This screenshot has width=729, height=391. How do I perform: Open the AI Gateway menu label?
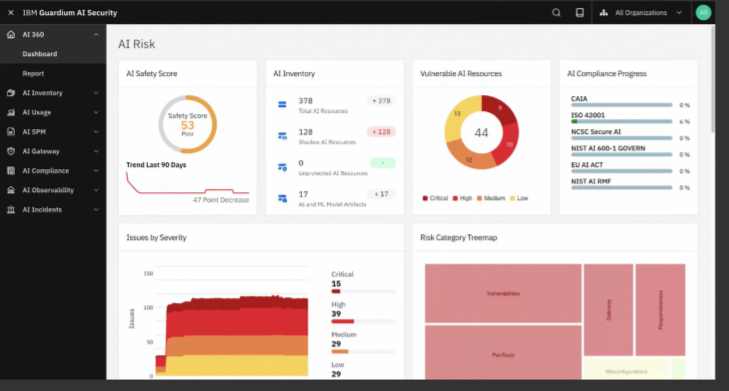(41, 151)
